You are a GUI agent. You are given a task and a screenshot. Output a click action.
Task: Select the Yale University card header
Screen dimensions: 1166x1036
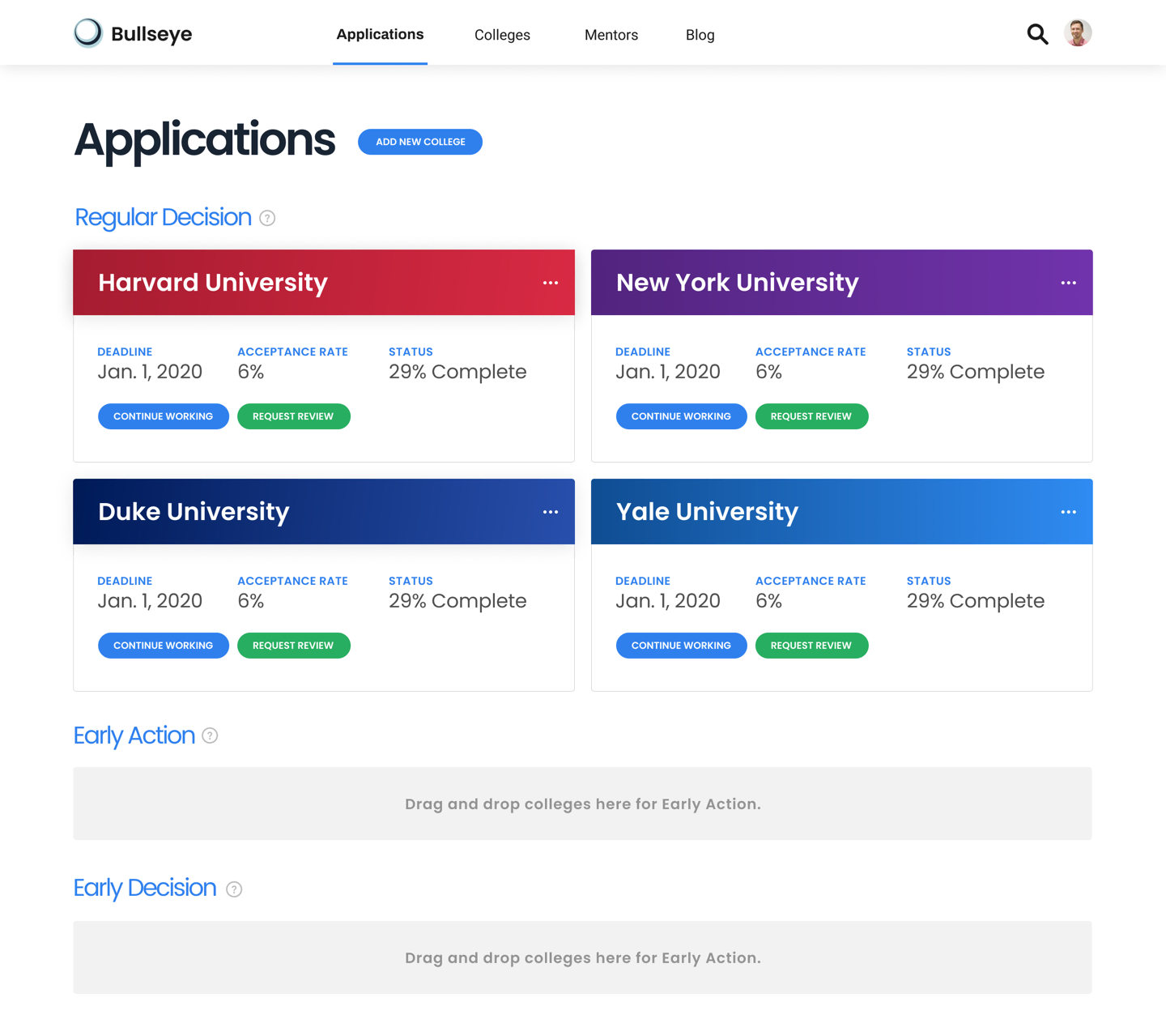pyautogui.click(x=842, y=512)
